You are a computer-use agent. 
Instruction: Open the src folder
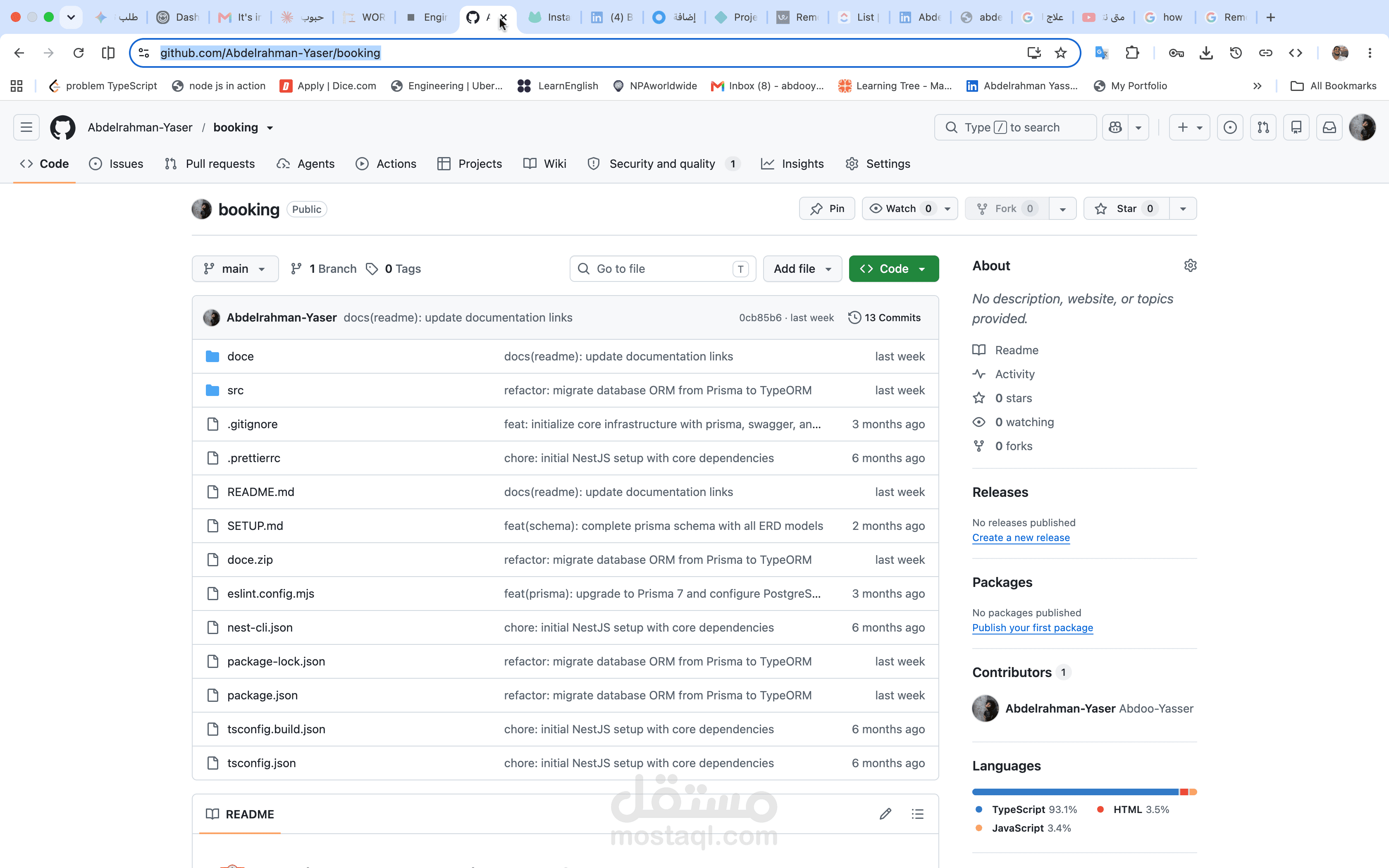(x=235, y=390)
